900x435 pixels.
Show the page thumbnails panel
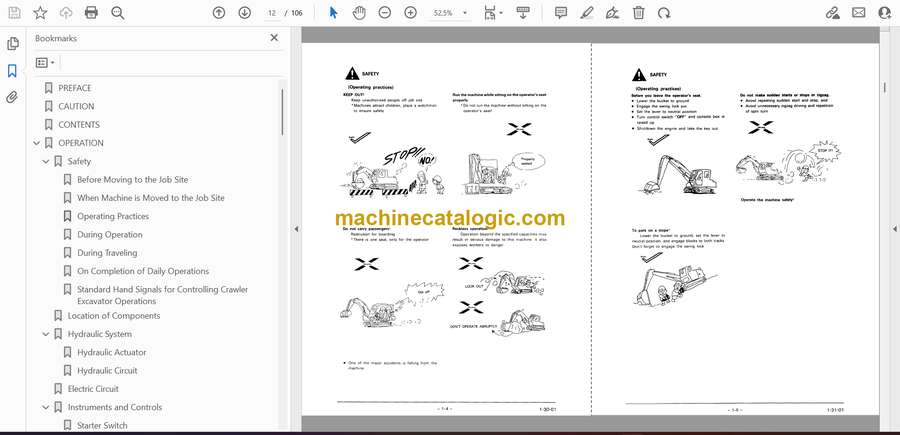[x=13, y=44]
